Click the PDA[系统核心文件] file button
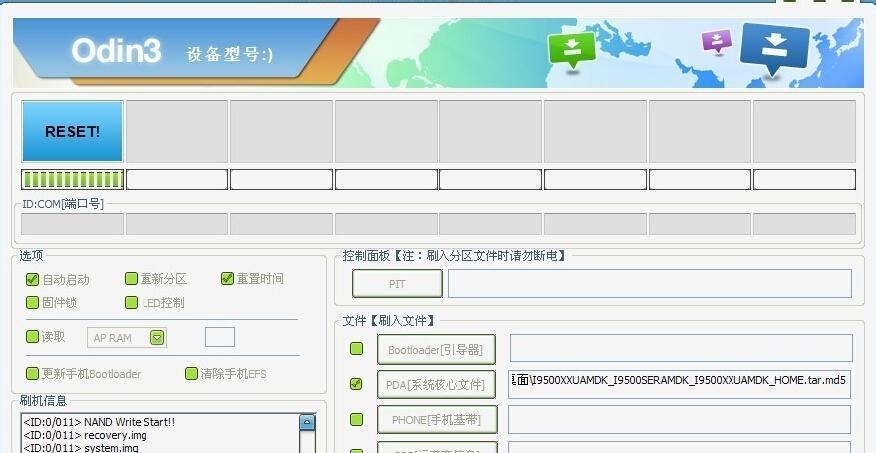This screenshot has width=876, height=453. coord(436,385)
